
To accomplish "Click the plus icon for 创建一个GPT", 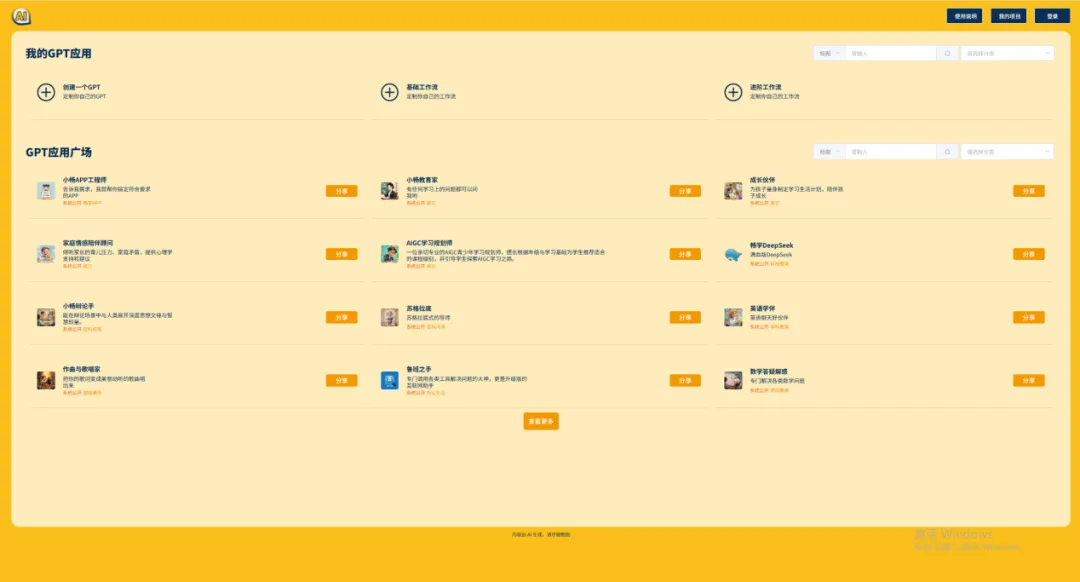I will click(x=45, y=92).
